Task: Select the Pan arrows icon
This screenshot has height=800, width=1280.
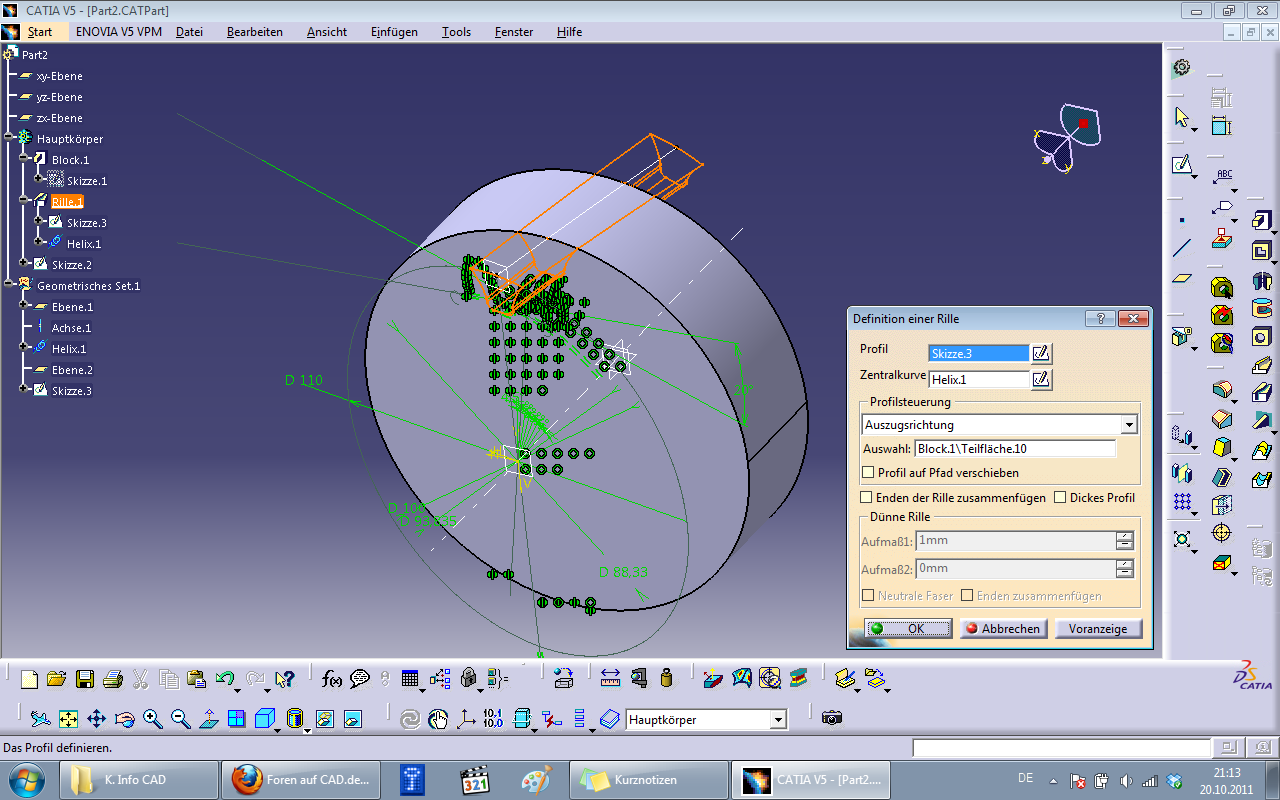Action: (x=97, y=719)
